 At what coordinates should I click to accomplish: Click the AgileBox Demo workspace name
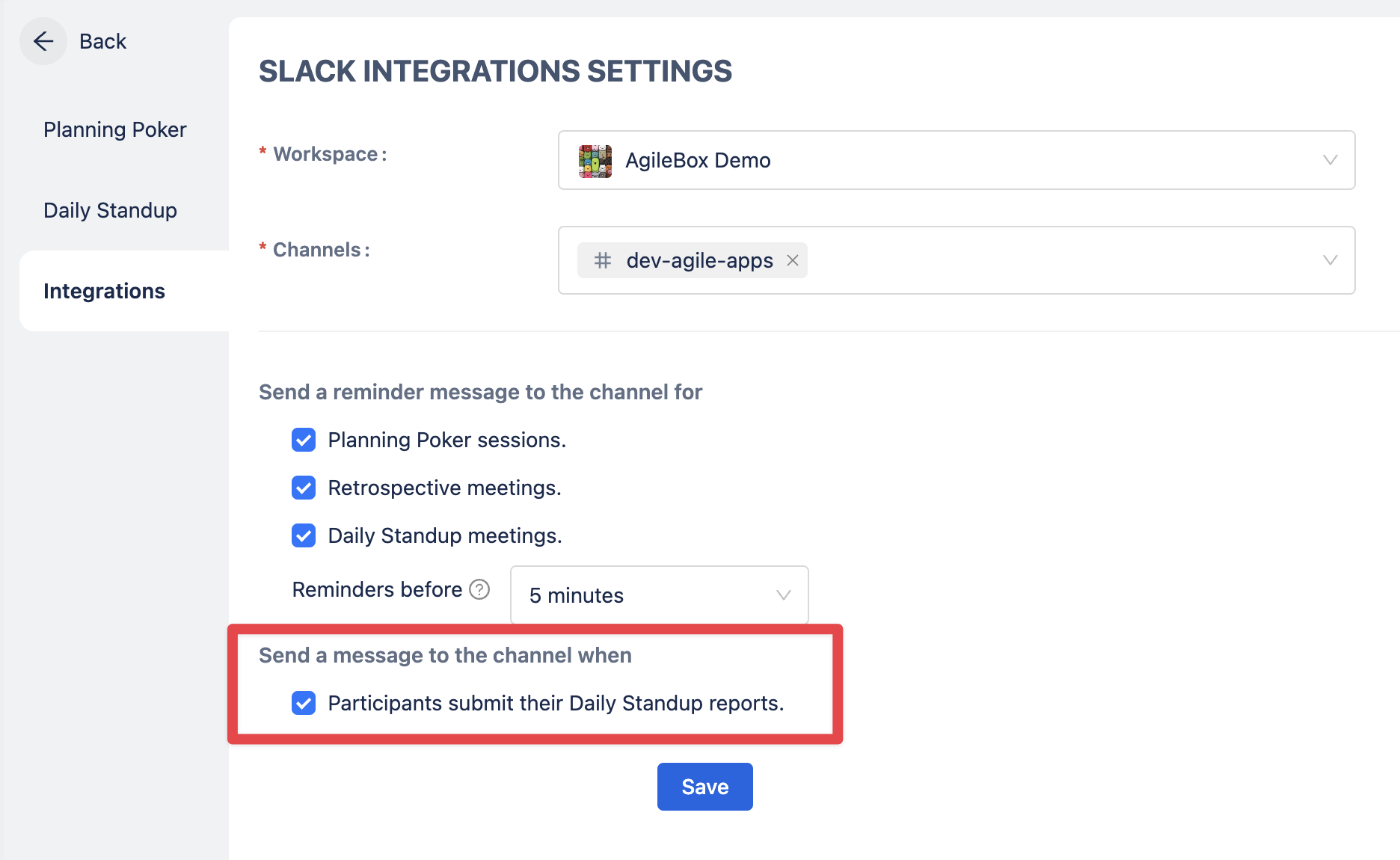tap(698, 161)
